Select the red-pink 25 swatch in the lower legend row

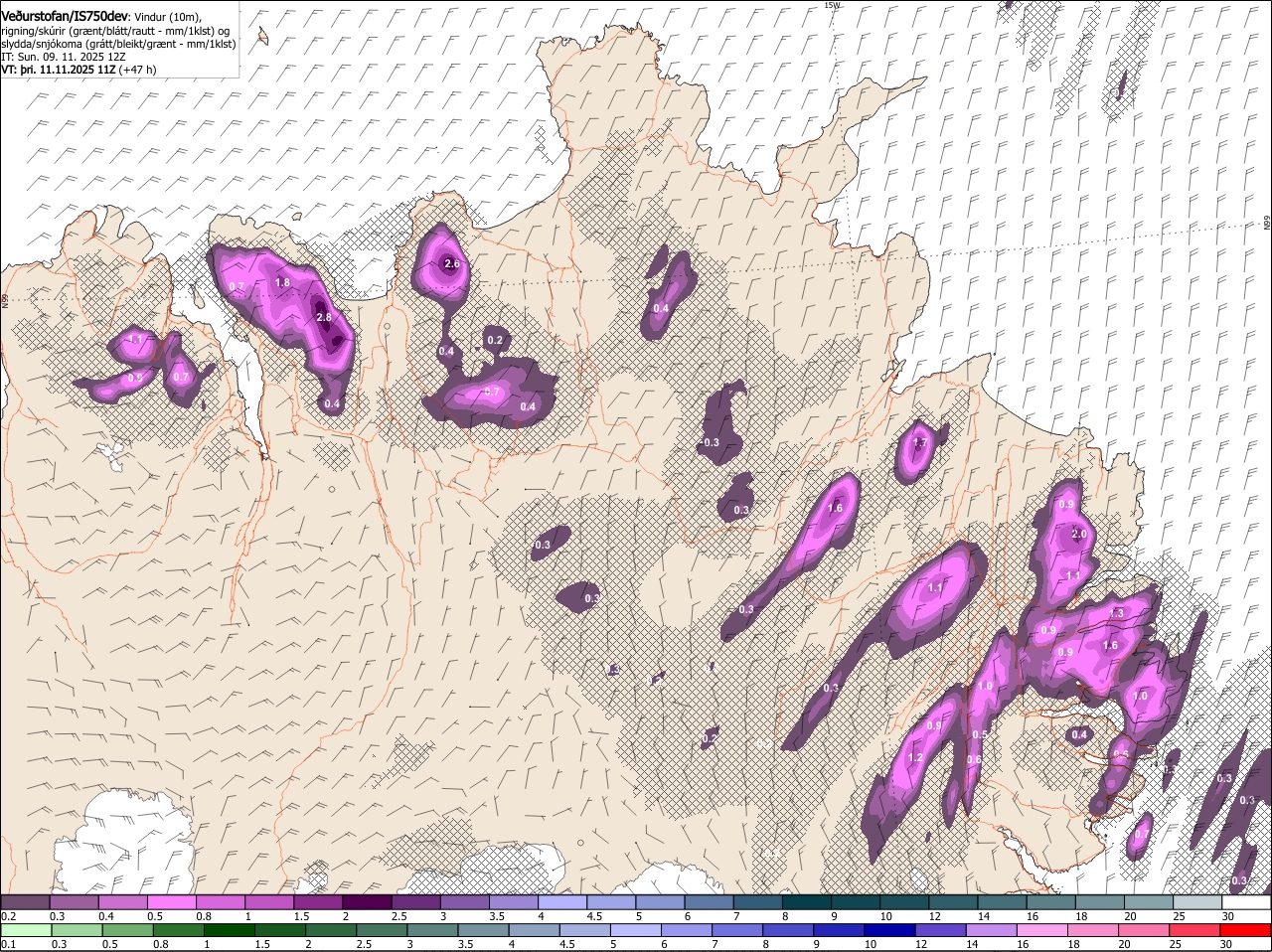[1196, 930]
